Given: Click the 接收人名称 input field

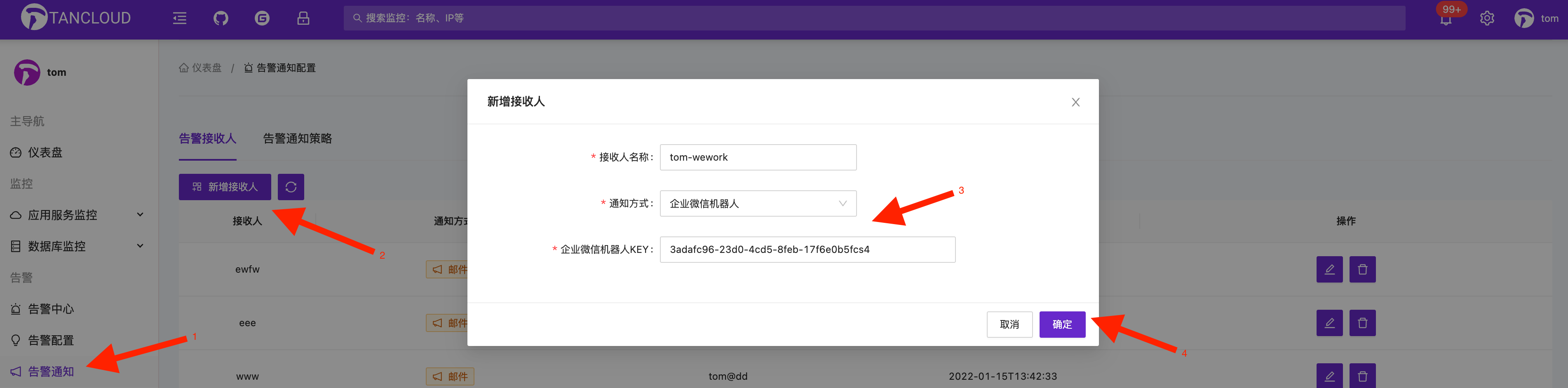Looking at the screenshot, I should (x=758, y=157).
